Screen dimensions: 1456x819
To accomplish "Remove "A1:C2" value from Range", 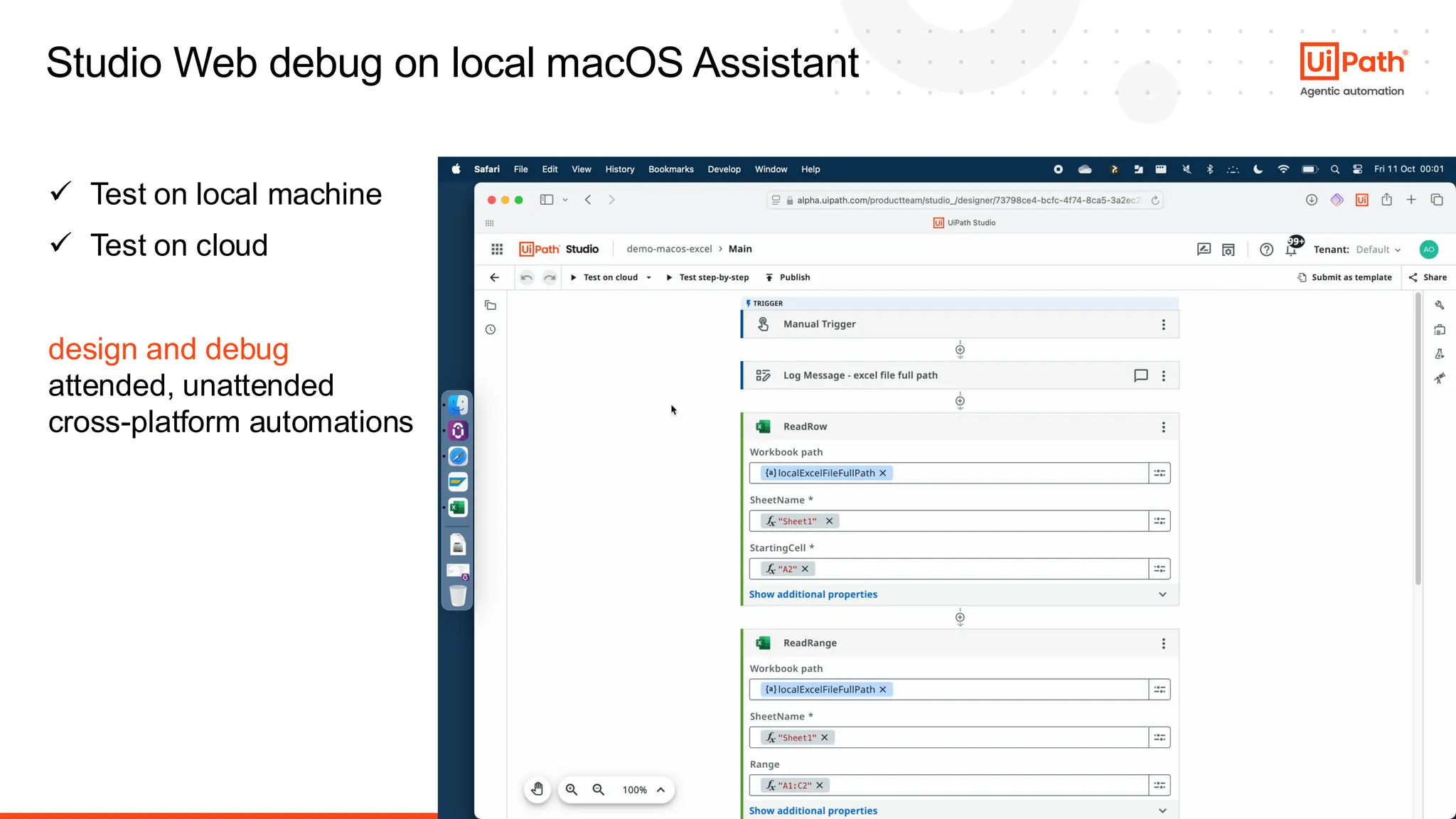I will (x=819, y=785).
